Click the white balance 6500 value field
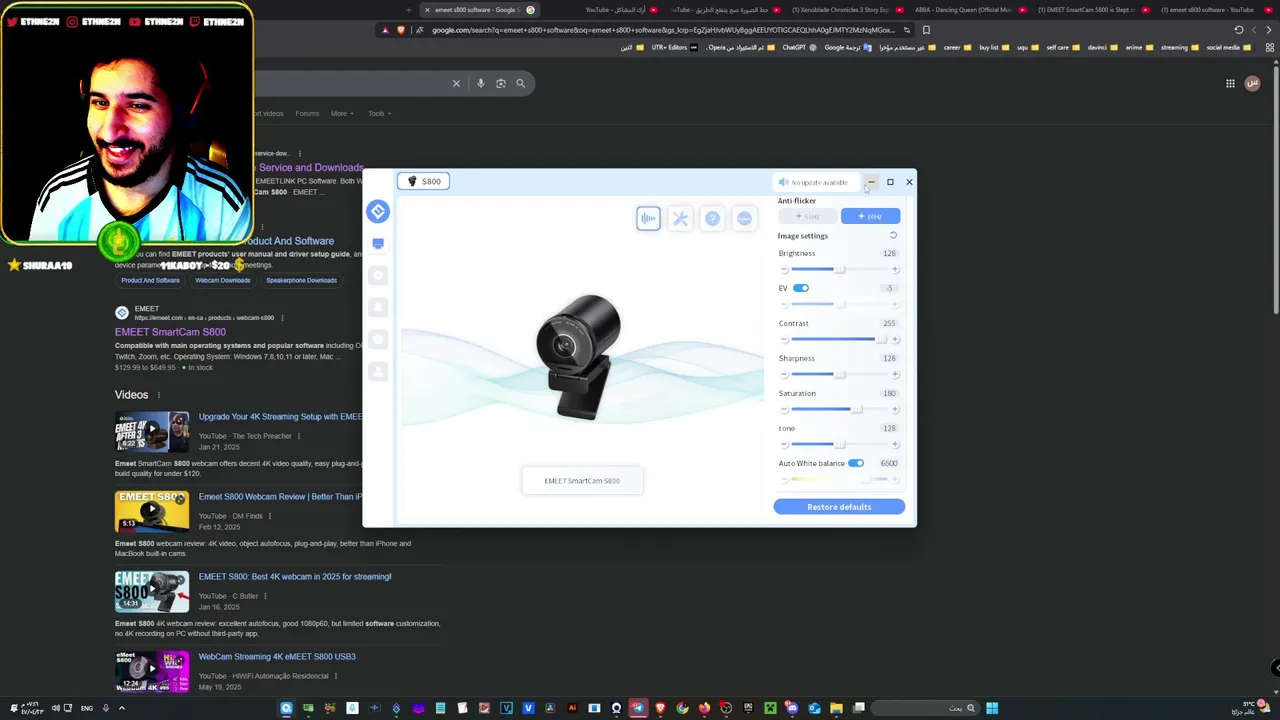 (x=889, y=463)
